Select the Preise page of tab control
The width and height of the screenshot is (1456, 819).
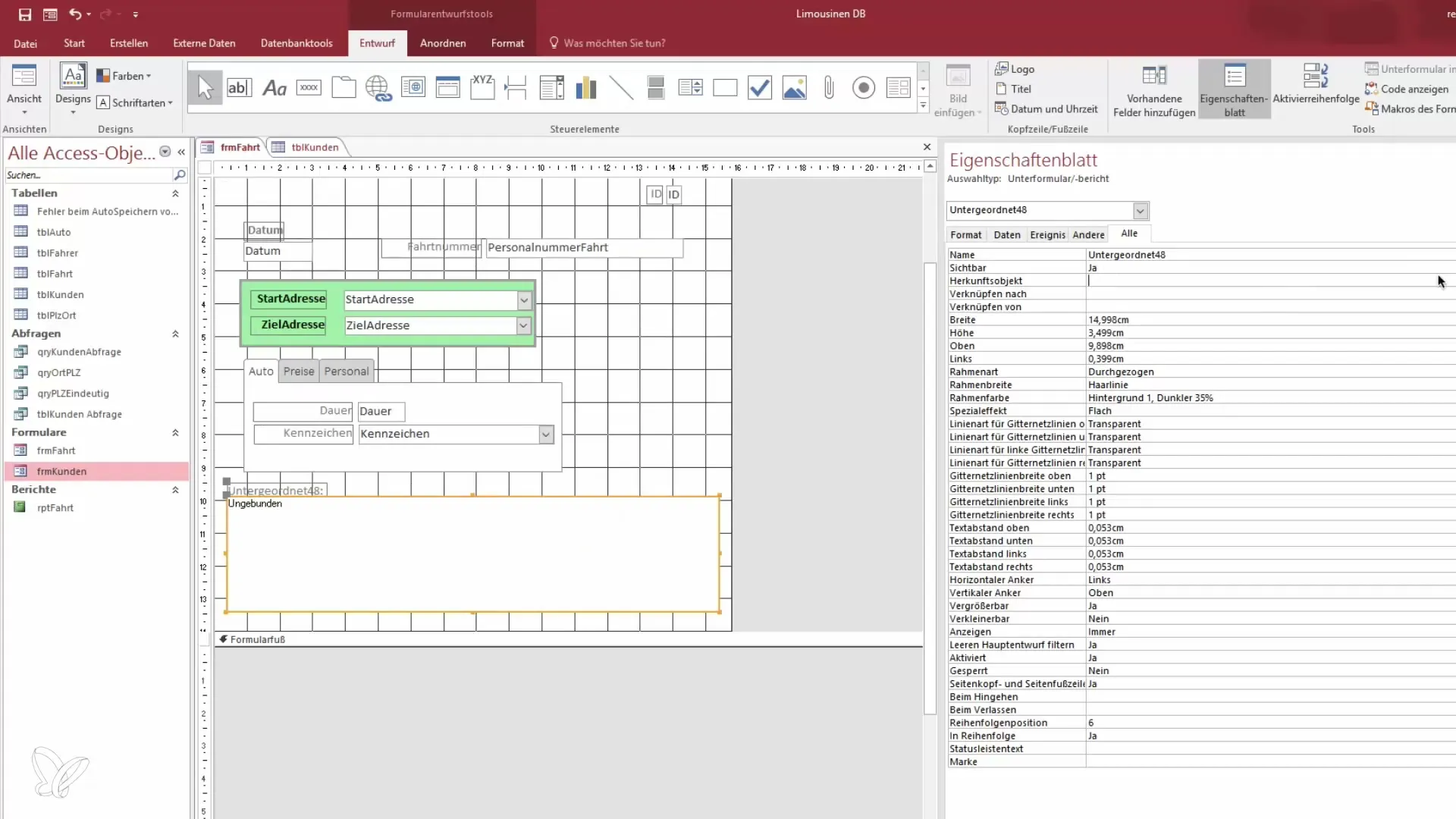coord(299,372)
